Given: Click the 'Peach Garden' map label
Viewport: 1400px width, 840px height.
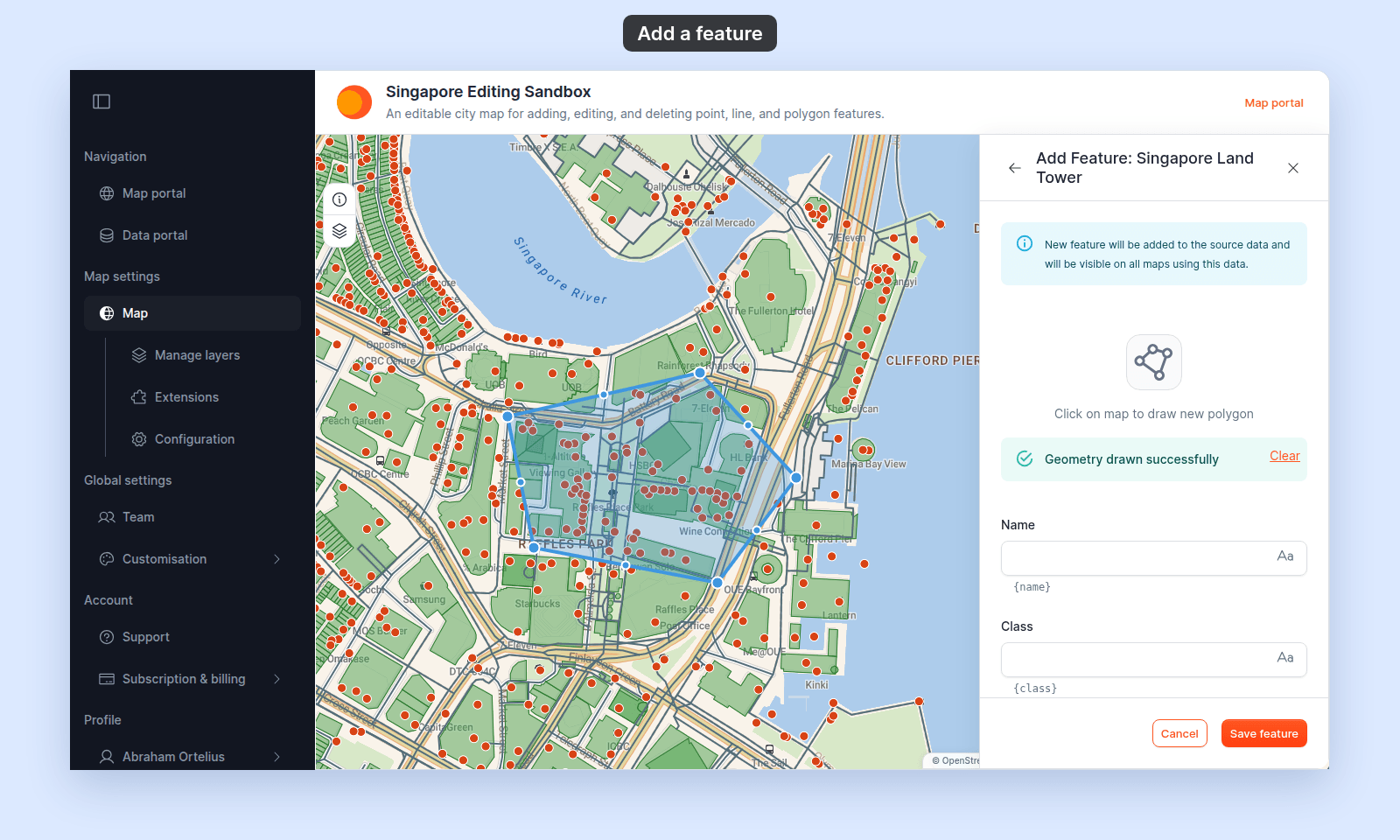Looking at the screenshot, I should point(353,421).
